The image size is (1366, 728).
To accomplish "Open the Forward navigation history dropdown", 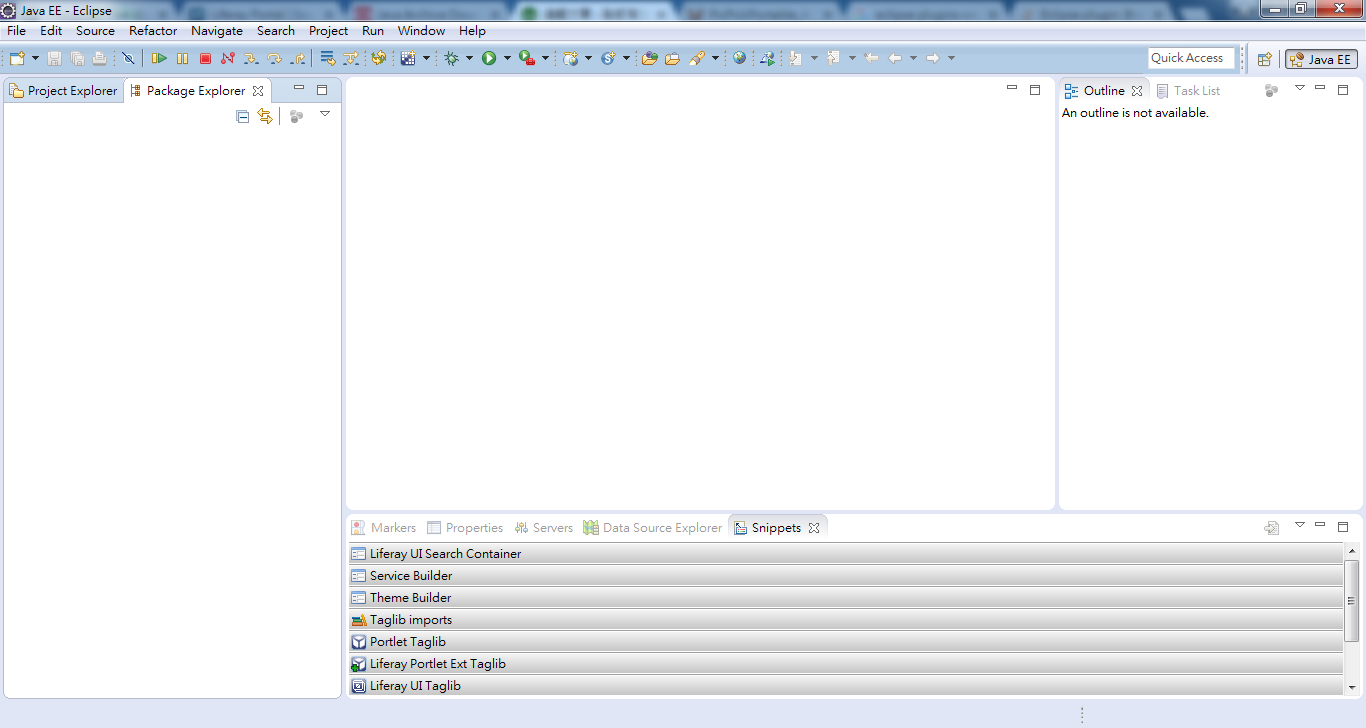I will 951,58.
